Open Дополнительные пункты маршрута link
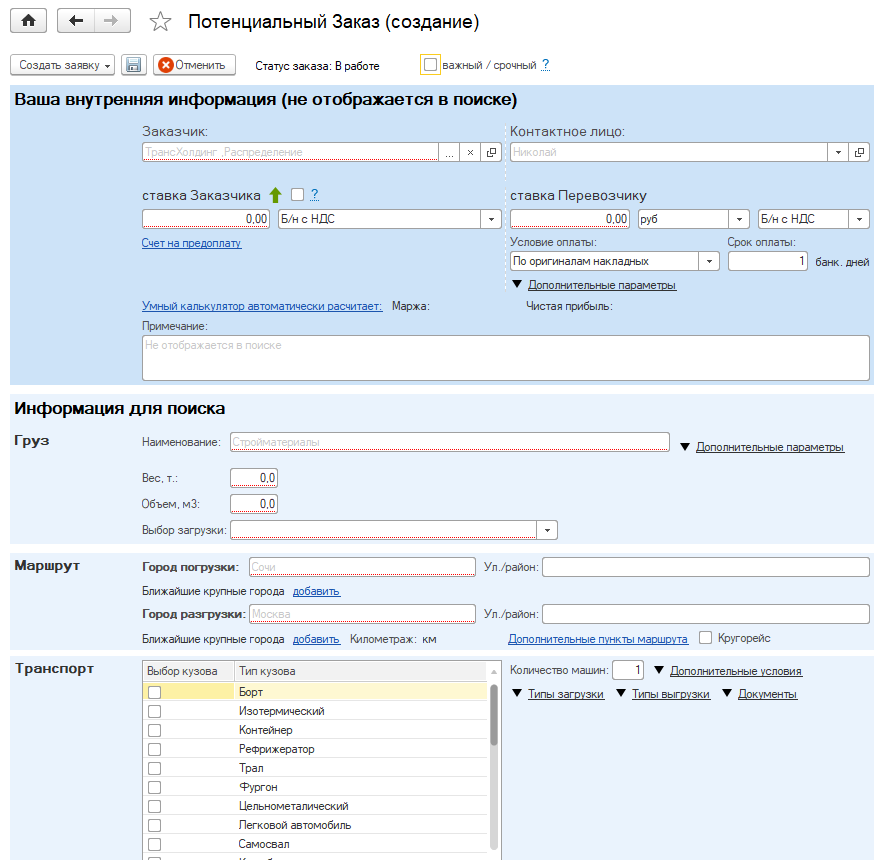 coord(598,639)
